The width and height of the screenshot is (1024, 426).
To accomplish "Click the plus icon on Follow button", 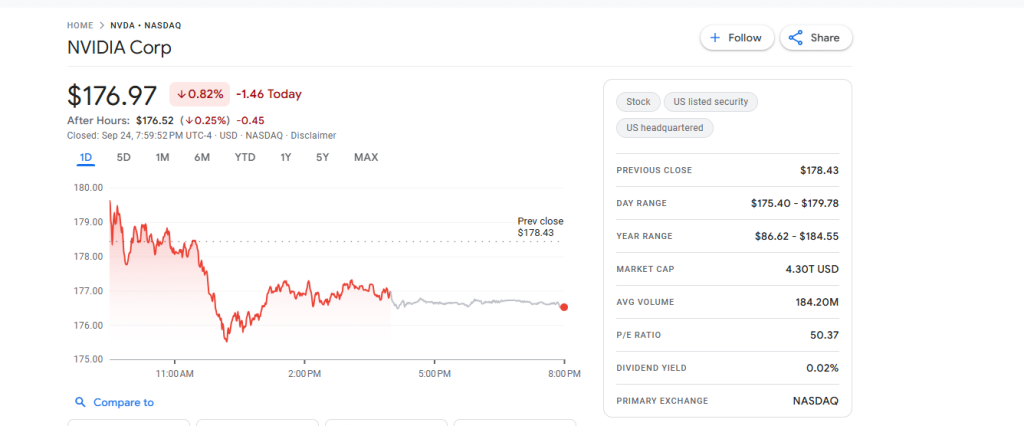I will (x=715, y=38).
